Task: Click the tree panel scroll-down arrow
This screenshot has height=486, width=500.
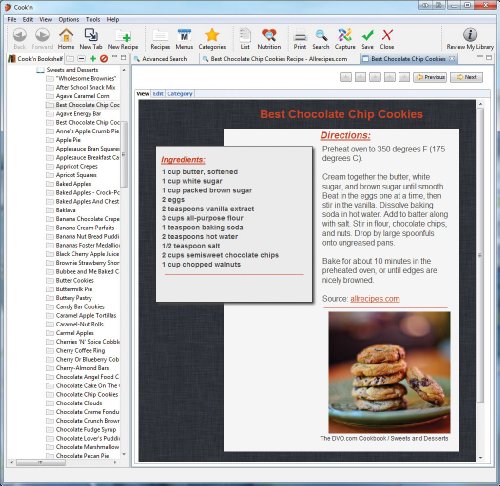Action: (x=124, y=454)
